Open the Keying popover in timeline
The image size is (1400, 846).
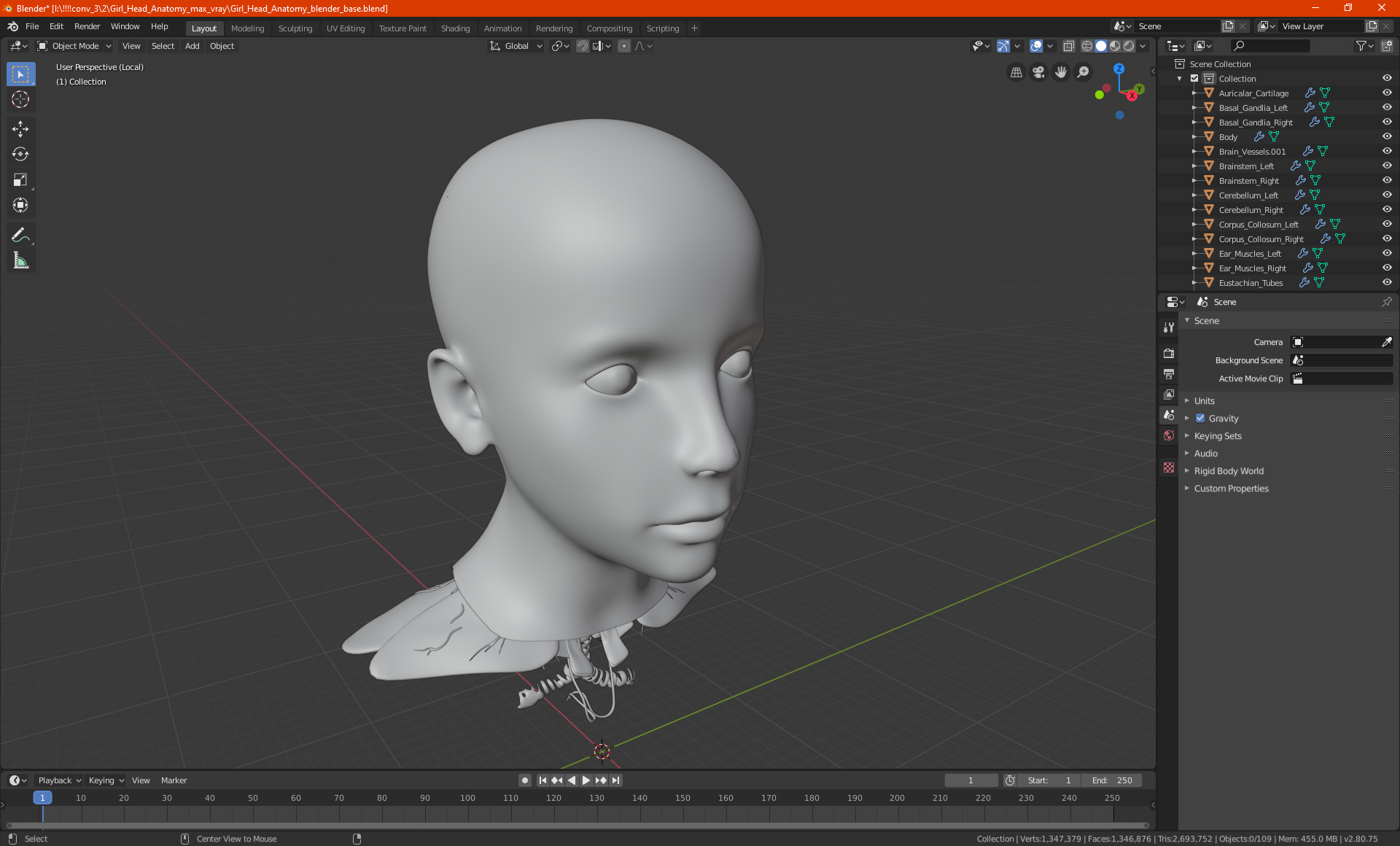(106, 780)
